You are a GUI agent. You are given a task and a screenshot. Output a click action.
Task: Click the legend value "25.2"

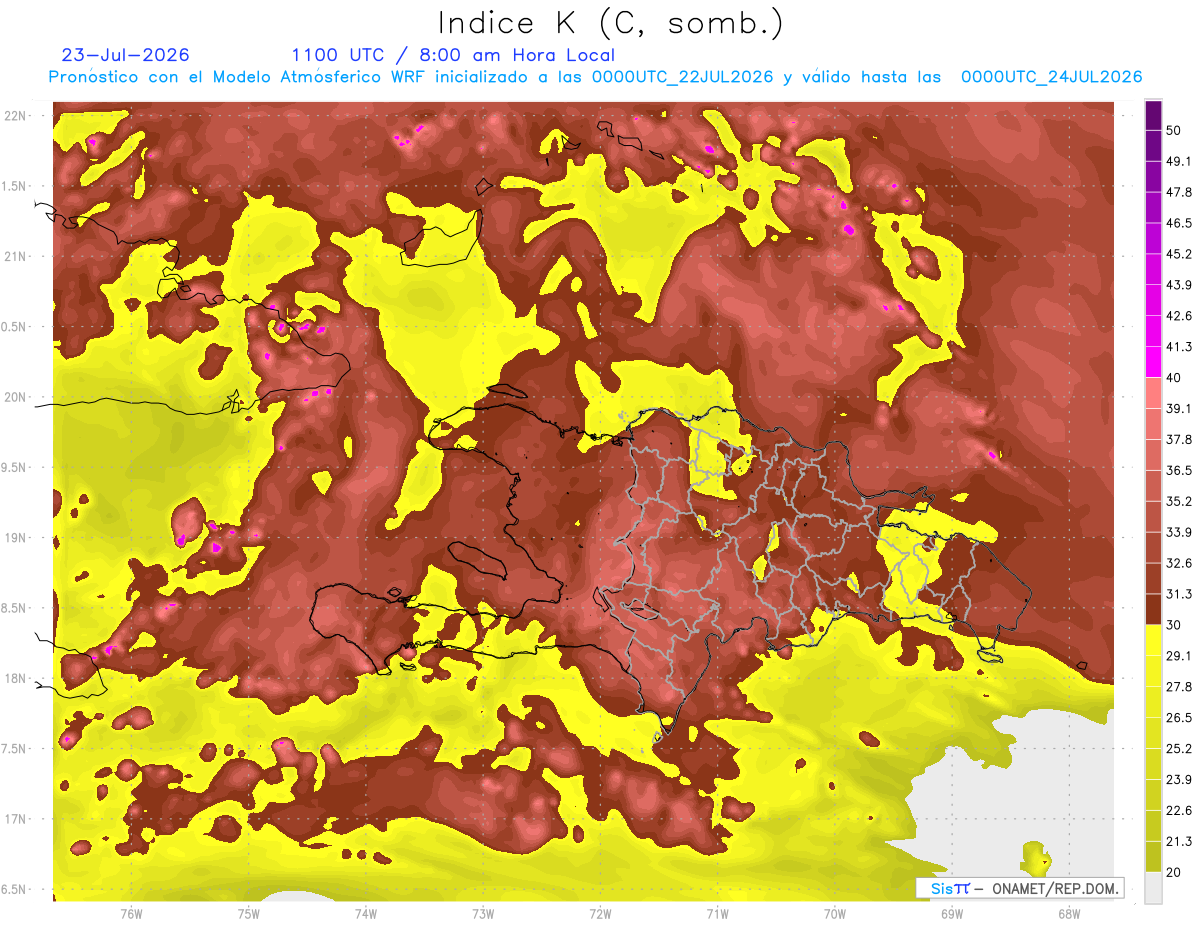point(1178,749)
